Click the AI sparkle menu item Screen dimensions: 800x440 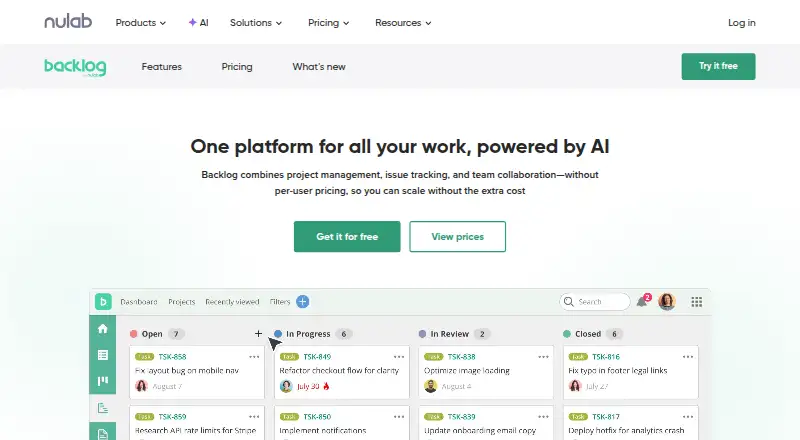tap(198, 22)
